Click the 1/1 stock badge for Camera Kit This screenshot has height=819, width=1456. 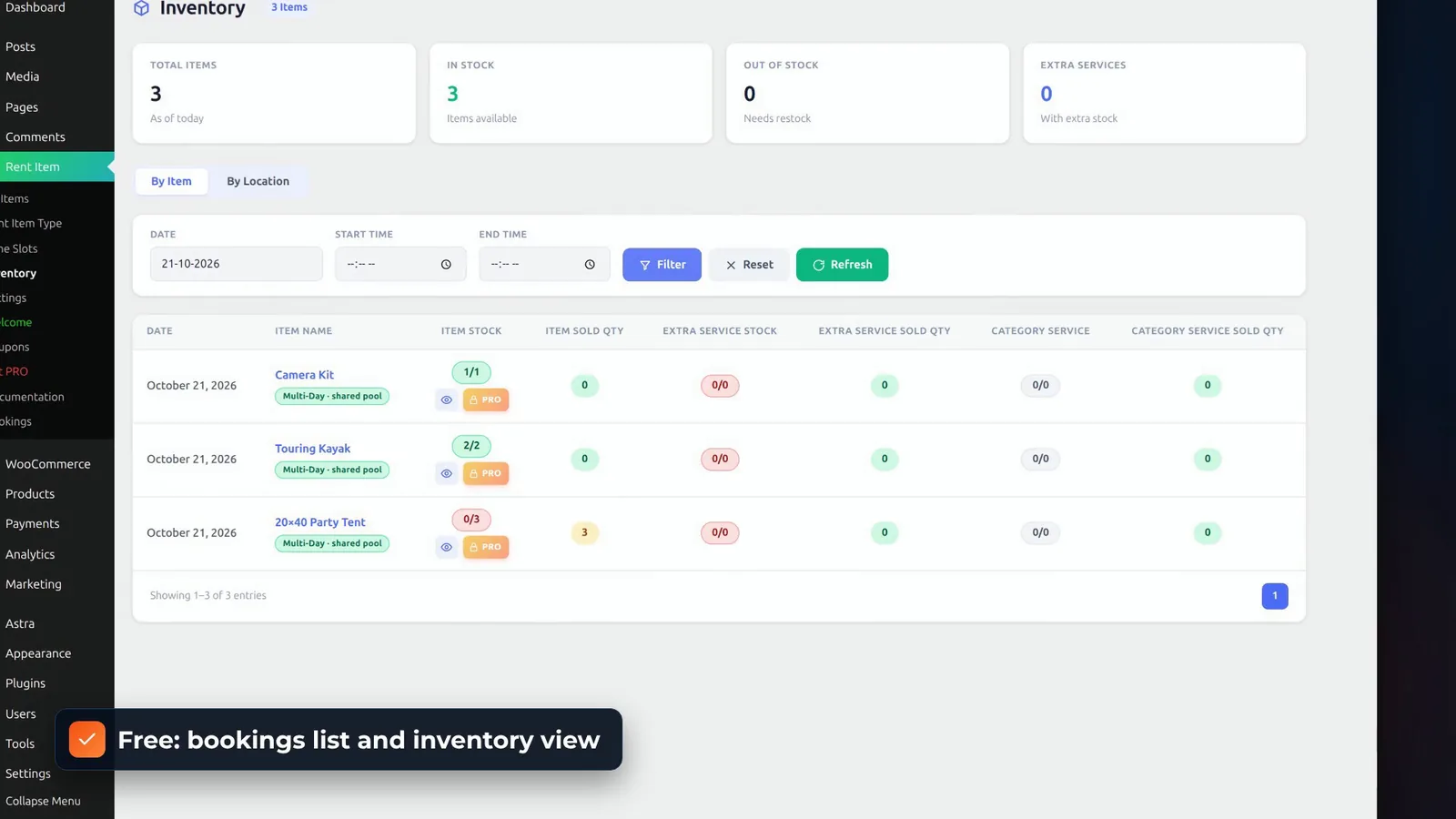(471, 372)
